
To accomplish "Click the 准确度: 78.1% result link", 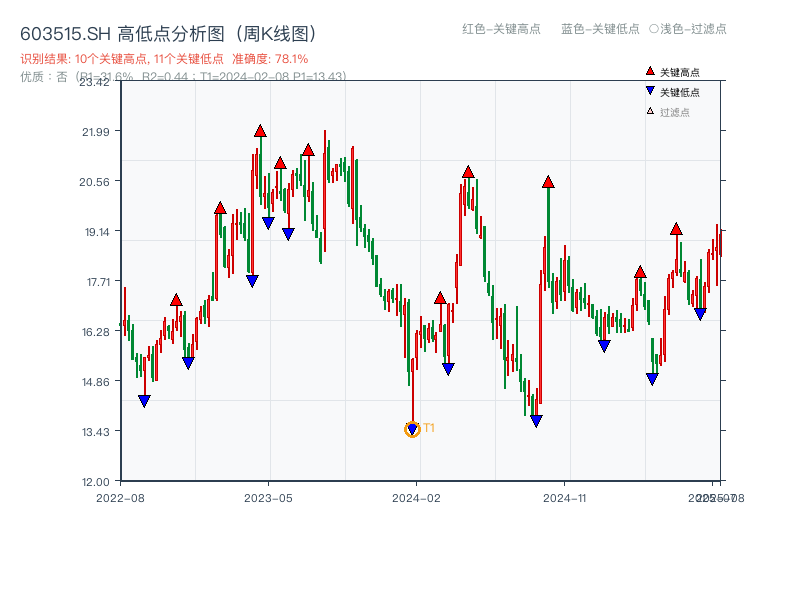I will point(272,58).
